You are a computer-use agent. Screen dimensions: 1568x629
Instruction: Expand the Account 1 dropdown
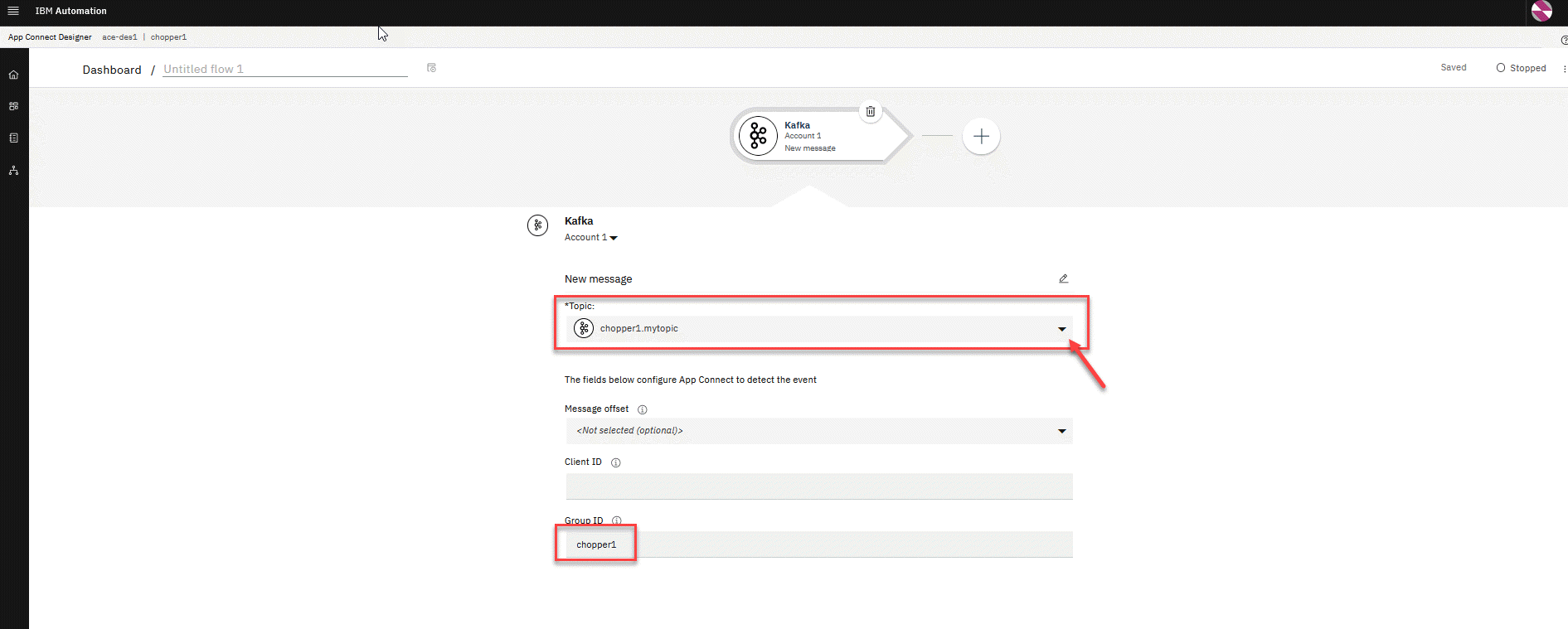[591, 238]
